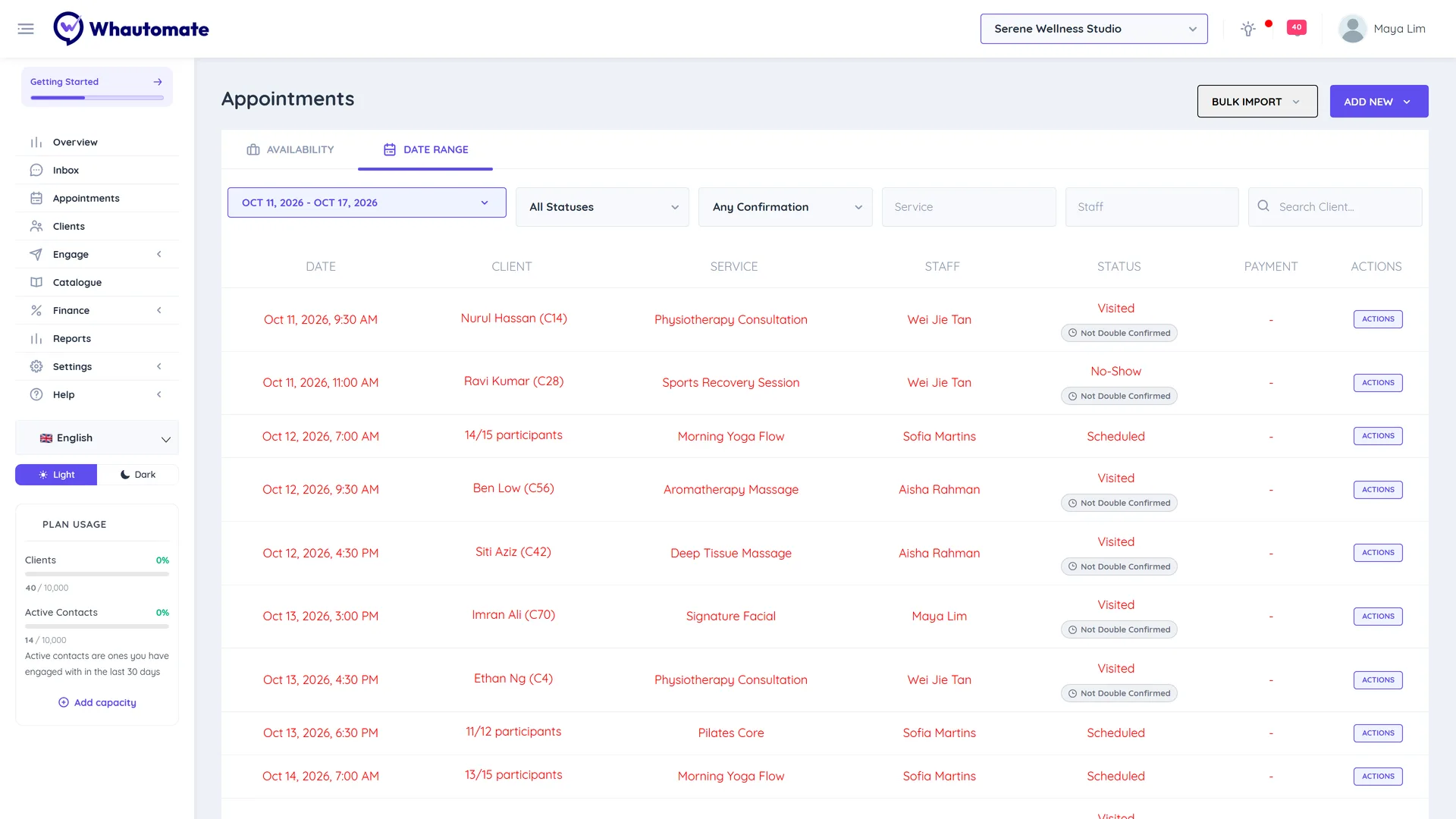Click the Add capacity link

(x=97, y=702)
